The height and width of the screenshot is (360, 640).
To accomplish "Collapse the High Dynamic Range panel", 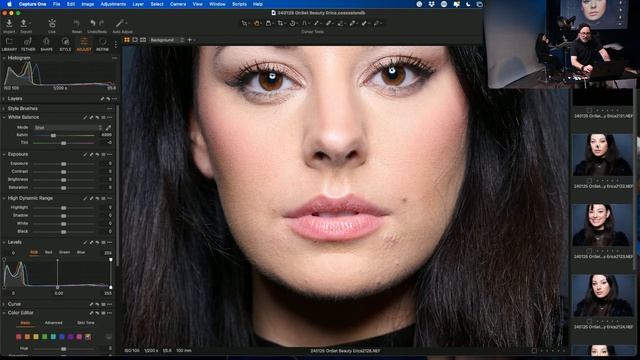I will (x=4, y=198).
